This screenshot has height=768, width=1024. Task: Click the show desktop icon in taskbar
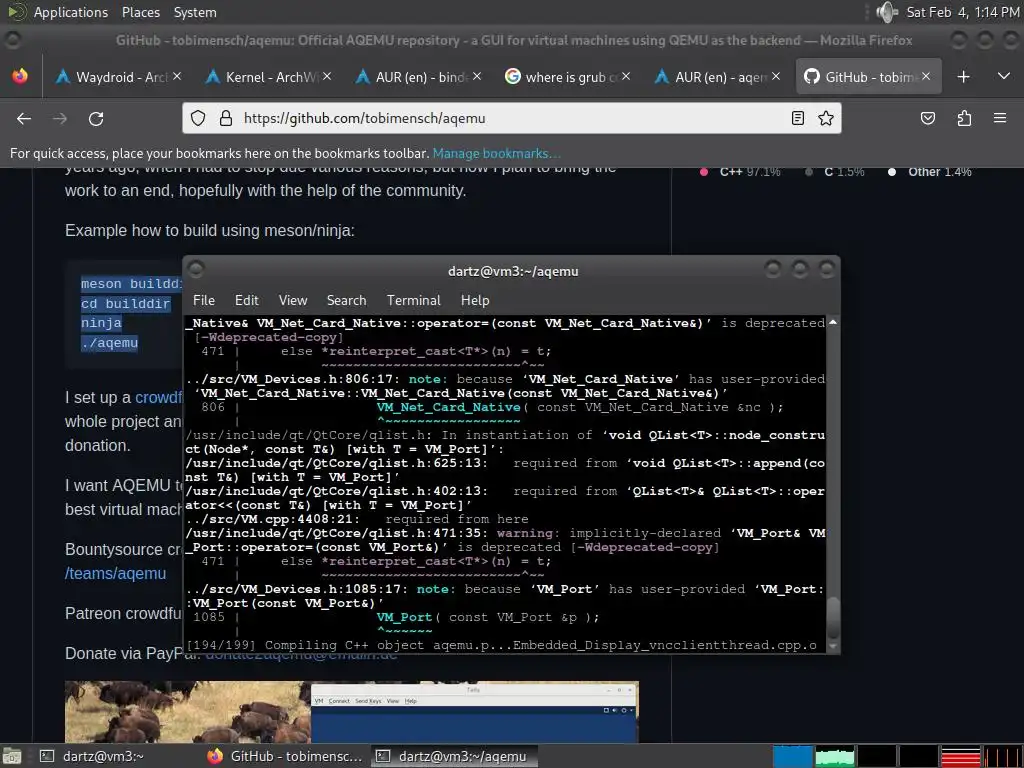tap(12, 756)
